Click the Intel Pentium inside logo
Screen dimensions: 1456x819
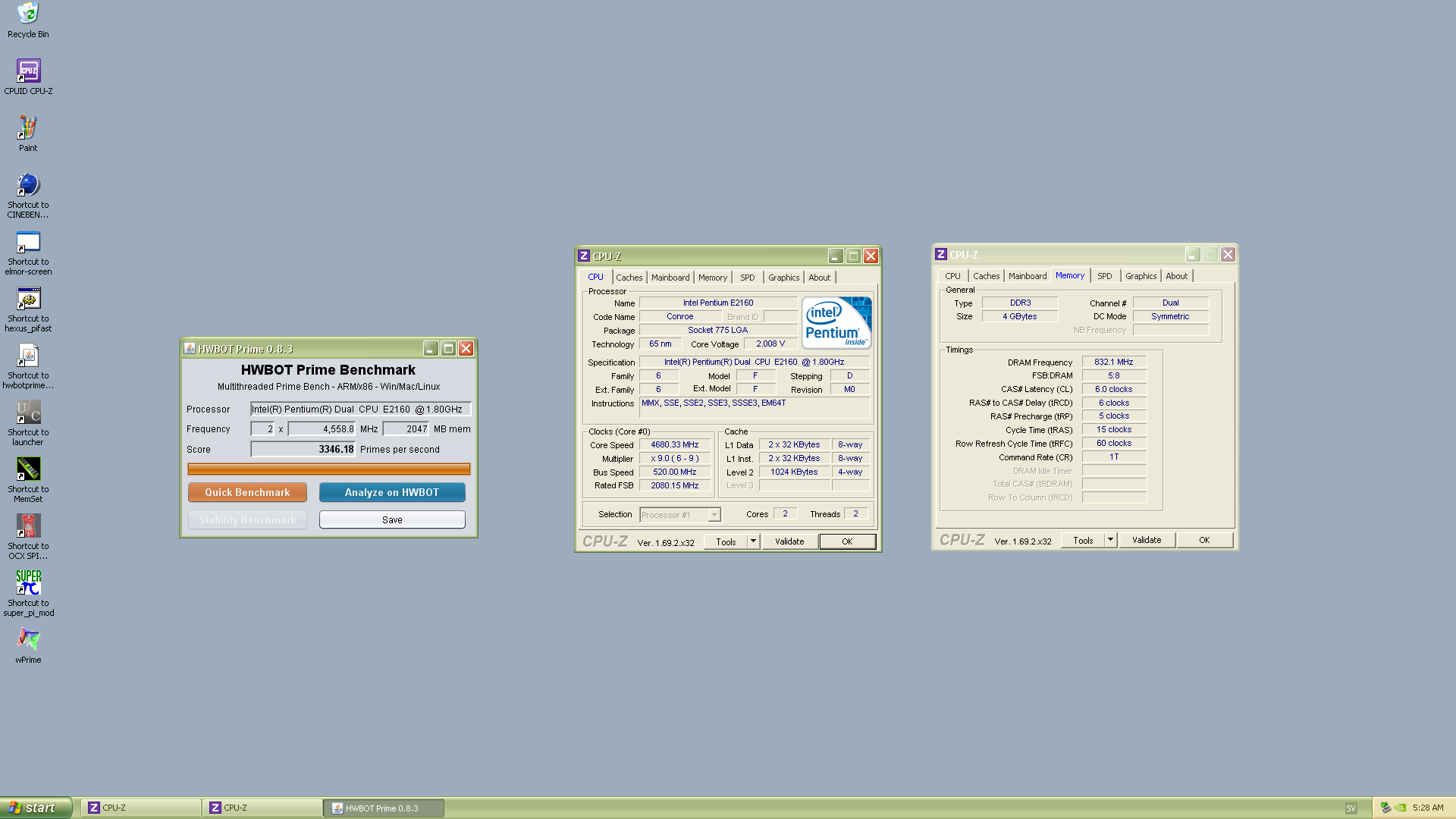pos(836,322)
